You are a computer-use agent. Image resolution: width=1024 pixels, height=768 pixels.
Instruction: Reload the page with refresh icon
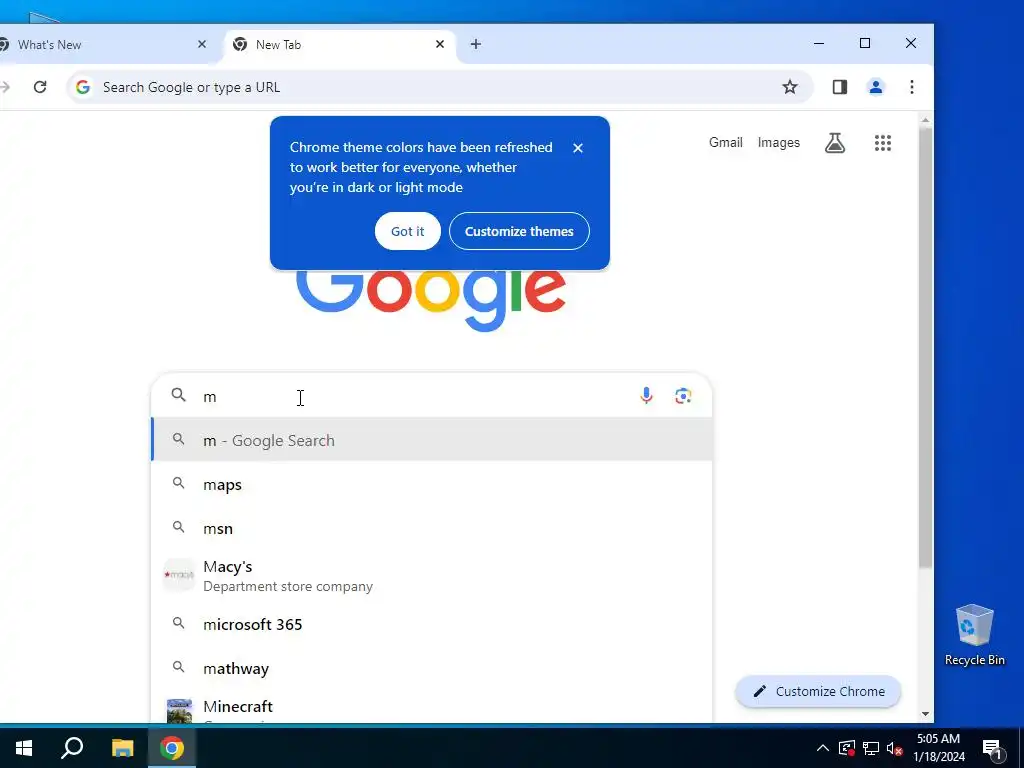point(40,87)
